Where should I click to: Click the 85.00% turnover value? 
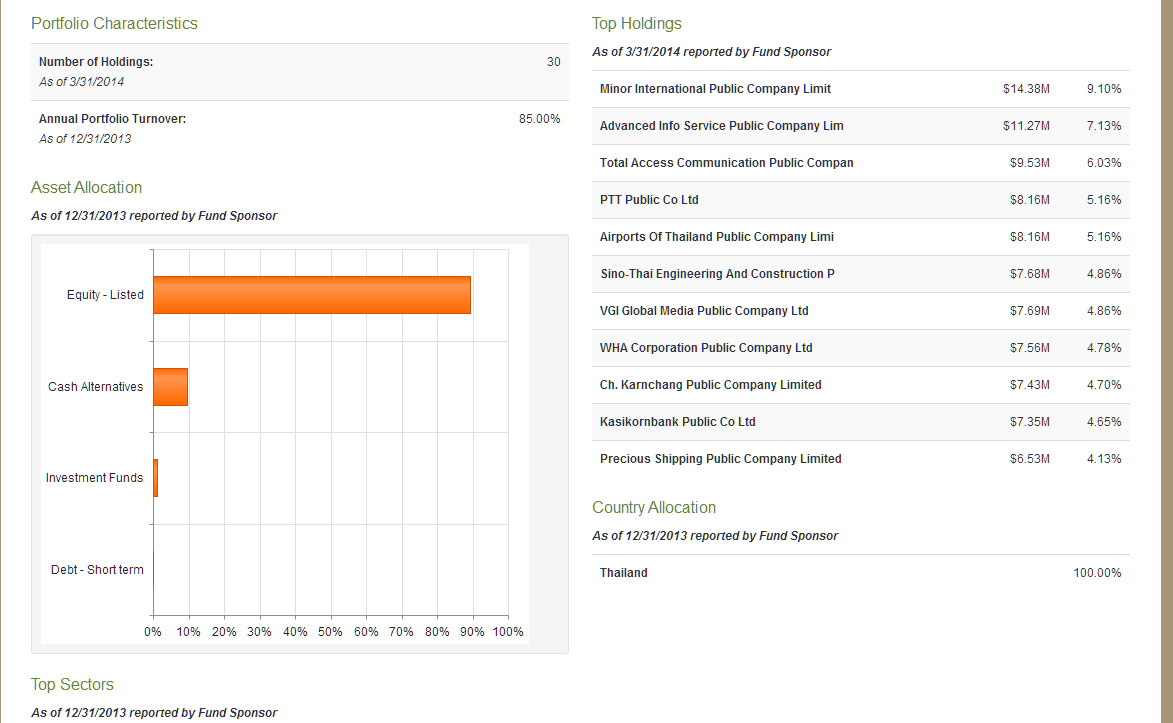pos(539,119)
